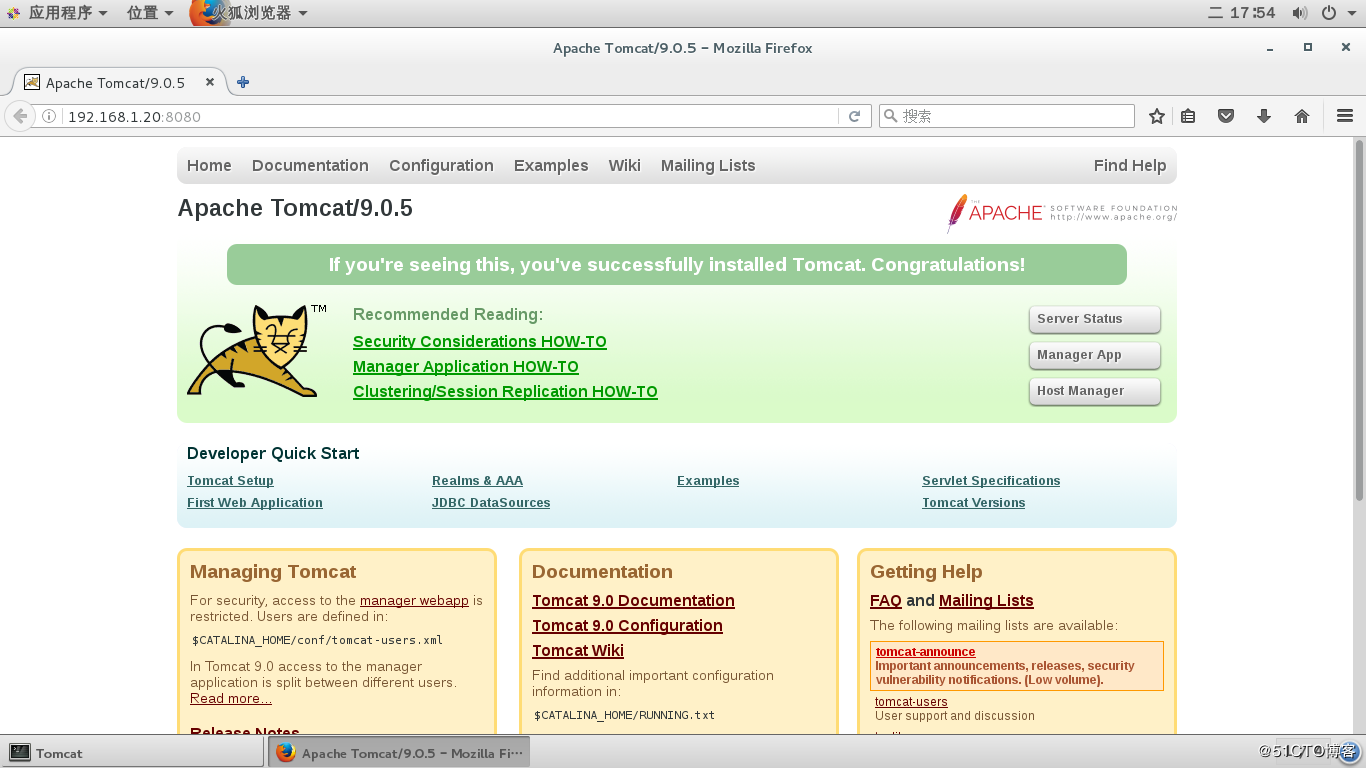Click the Tomcat cat logo image

[254, 352]
